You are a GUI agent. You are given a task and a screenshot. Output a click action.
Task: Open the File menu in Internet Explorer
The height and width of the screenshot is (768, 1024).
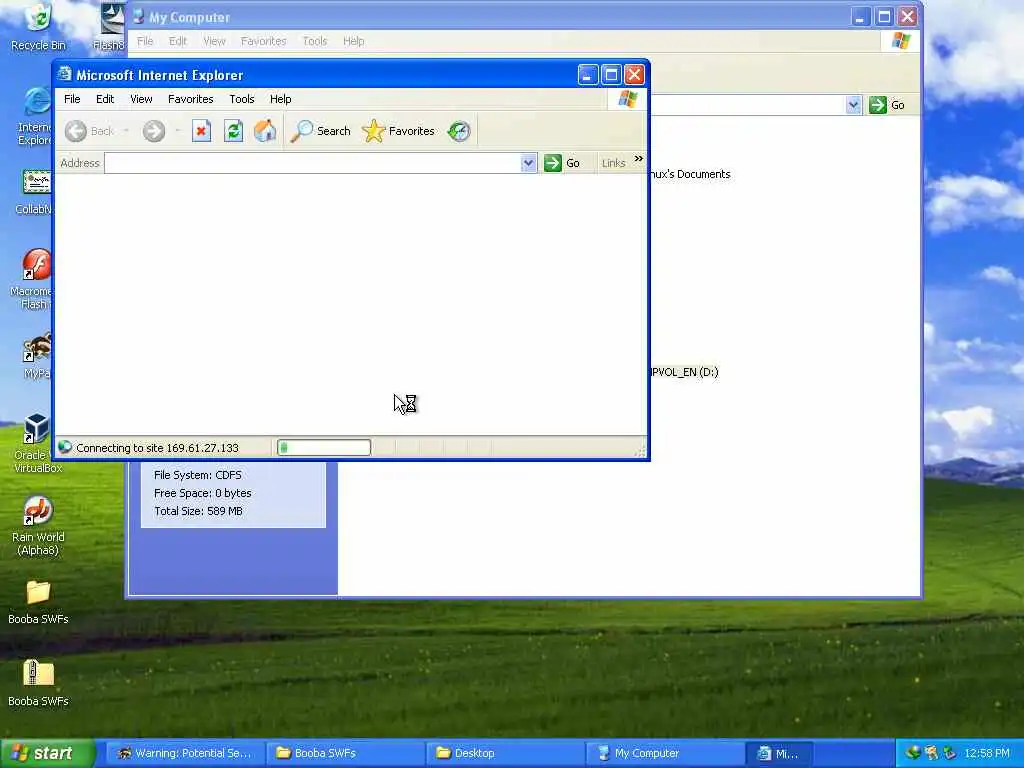[72, 99]
